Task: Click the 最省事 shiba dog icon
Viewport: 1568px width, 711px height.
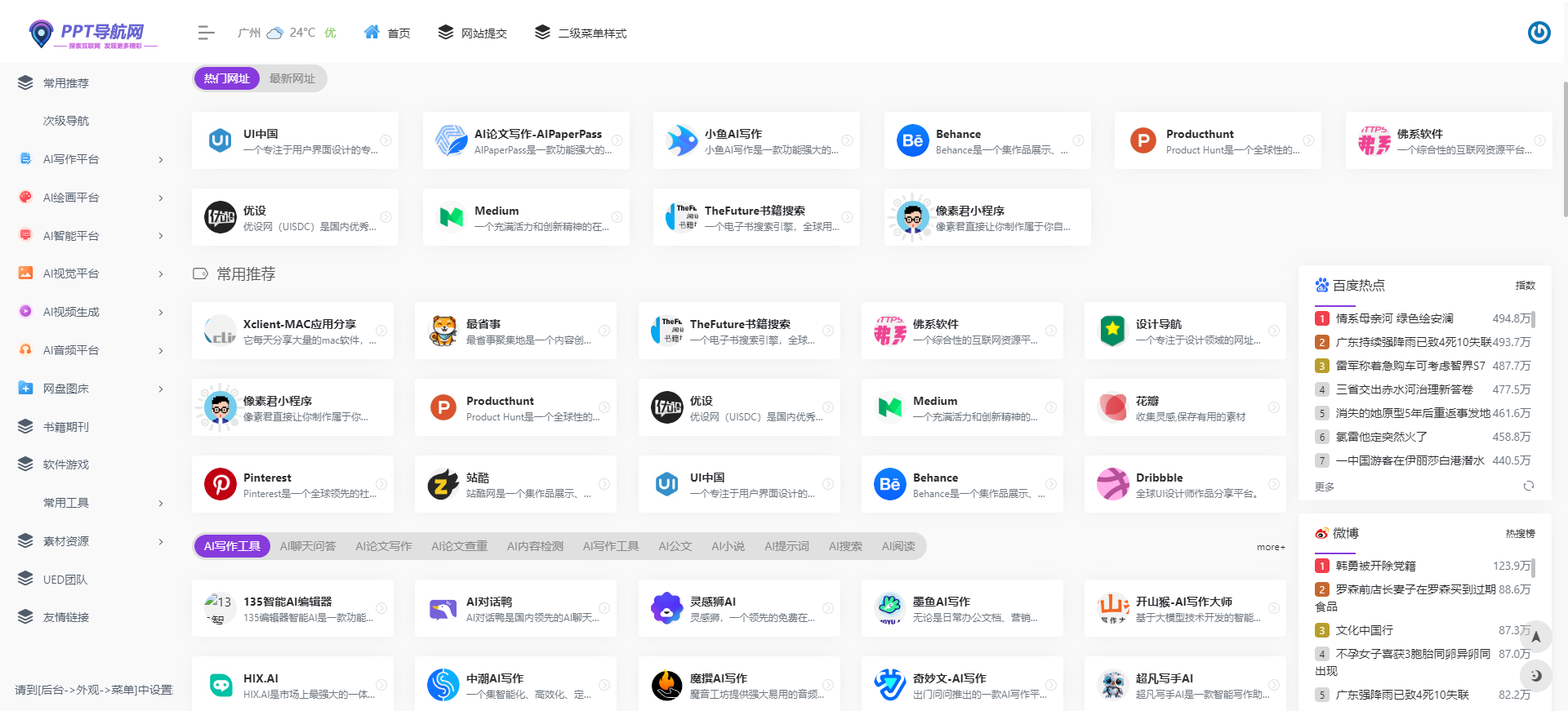Action: 443,331
